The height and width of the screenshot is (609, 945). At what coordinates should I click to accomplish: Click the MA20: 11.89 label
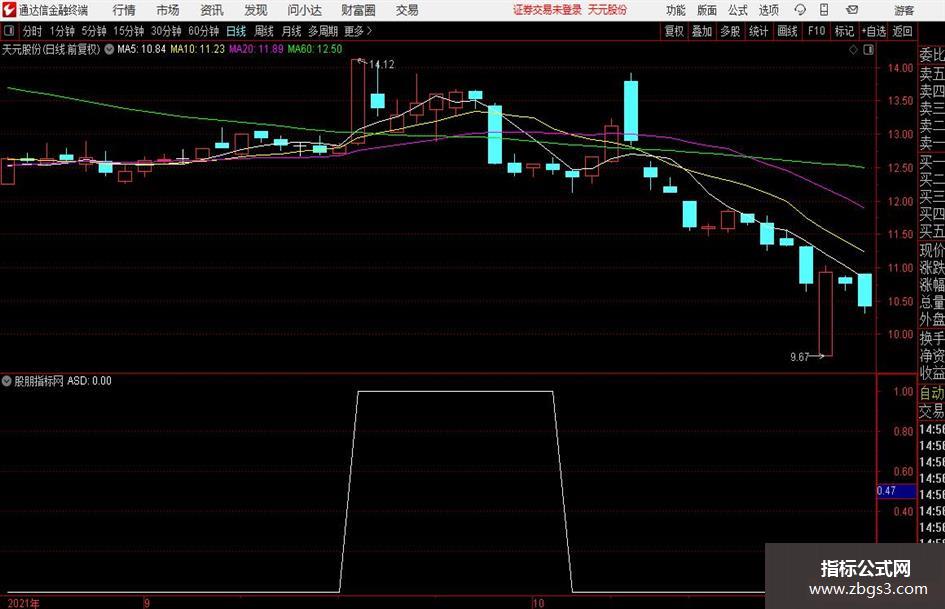256,49
